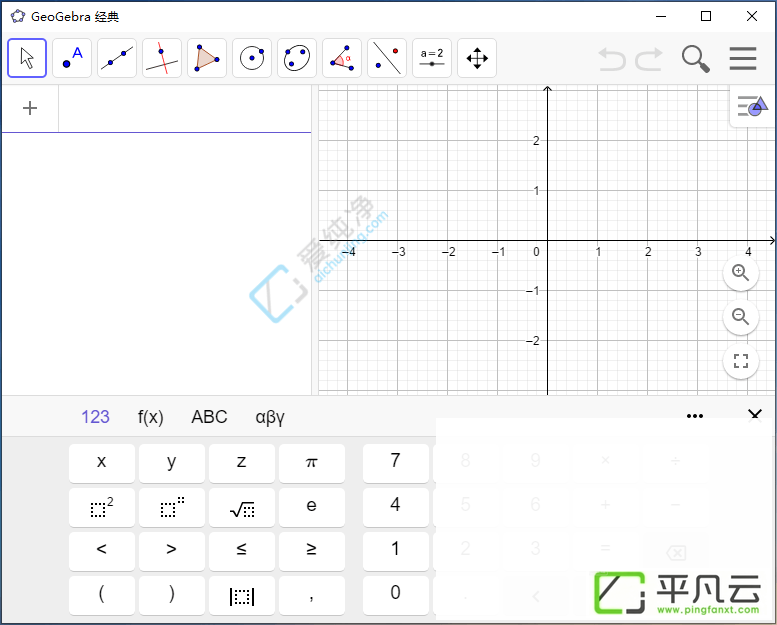Click the Redo arrow
Screen dimensions: 777x625
tap(649, 59)
